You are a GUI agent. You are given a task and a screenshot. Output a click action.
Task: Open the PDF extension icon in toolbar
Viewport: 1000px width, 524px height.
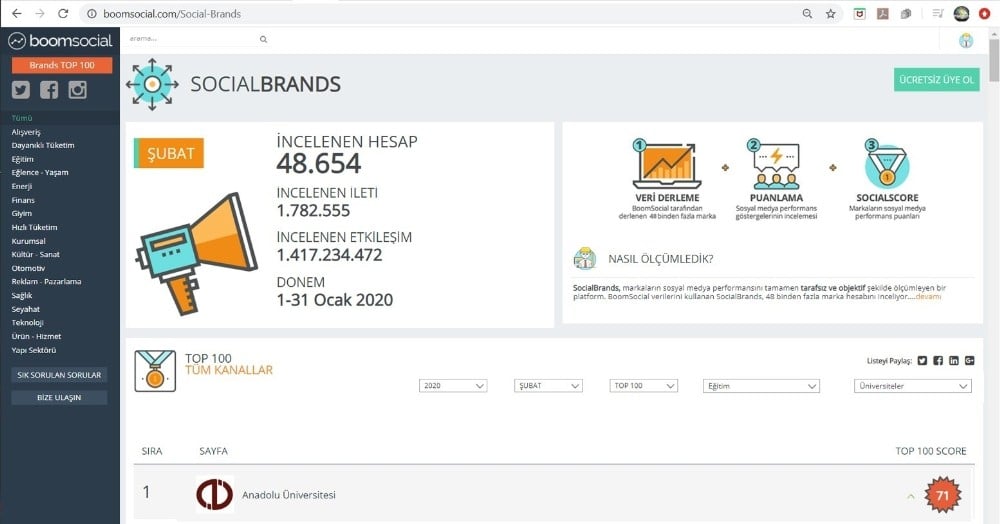click(883, 13)
